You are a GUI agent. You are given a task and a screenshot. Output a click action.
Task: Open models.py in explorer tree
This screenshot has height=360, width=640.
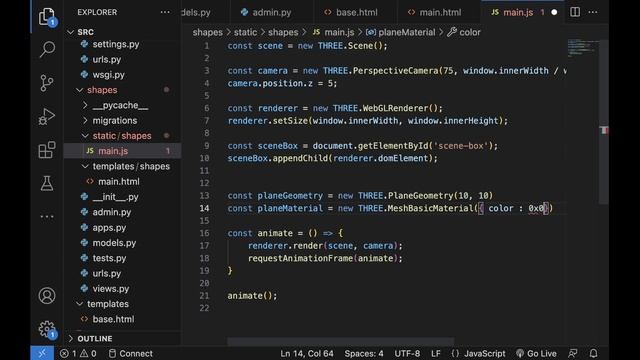tap(122, 243)
